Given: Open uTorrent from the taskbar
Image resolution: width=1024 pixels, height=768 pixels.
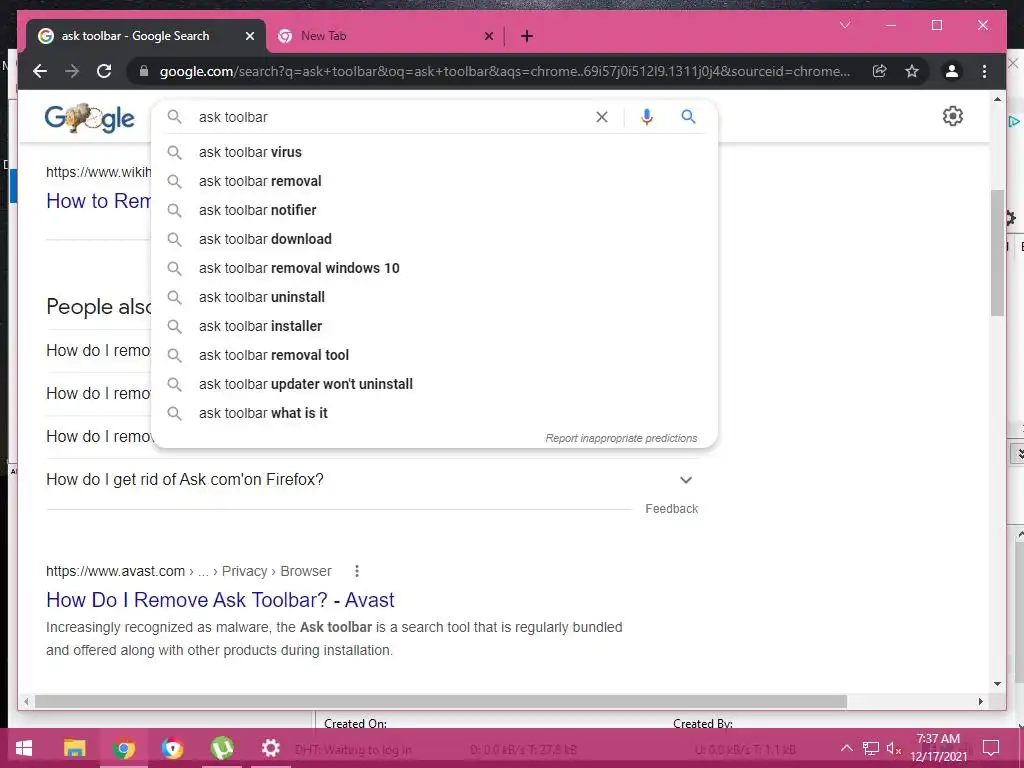Looking at the screenshot, I should click(222, 748).
